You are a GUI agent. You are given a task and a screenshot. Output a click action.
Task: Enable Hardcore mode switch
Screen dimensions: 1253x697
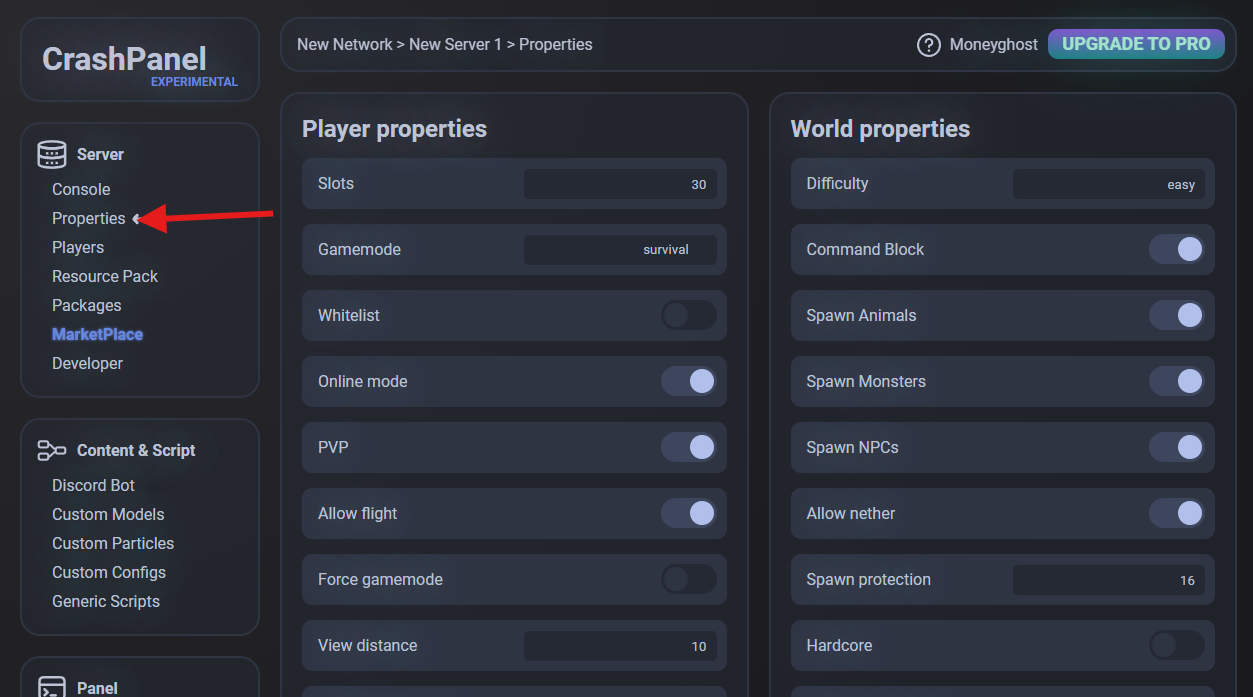1176,646
